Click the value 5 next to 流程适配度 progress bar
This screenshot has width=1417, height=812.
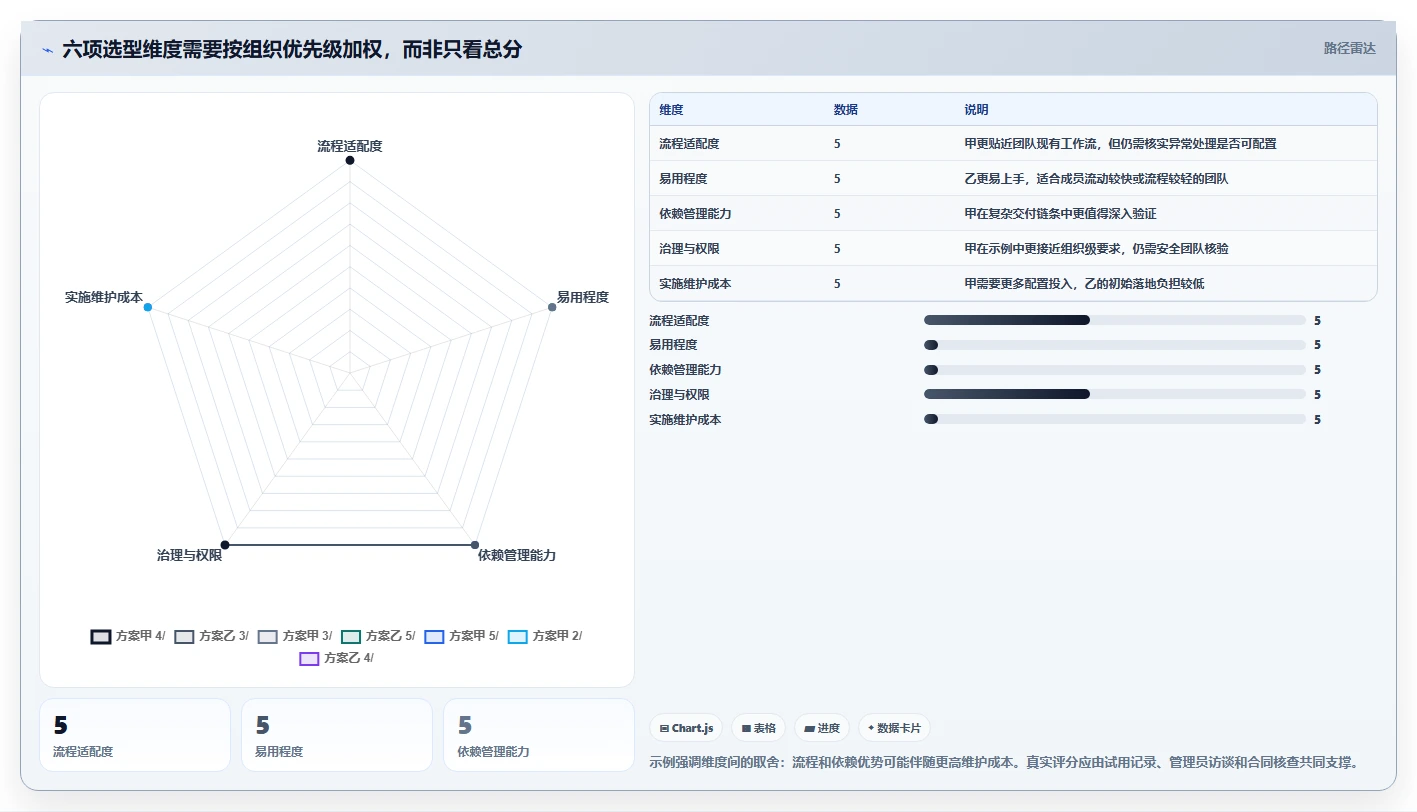[1317, 321]
